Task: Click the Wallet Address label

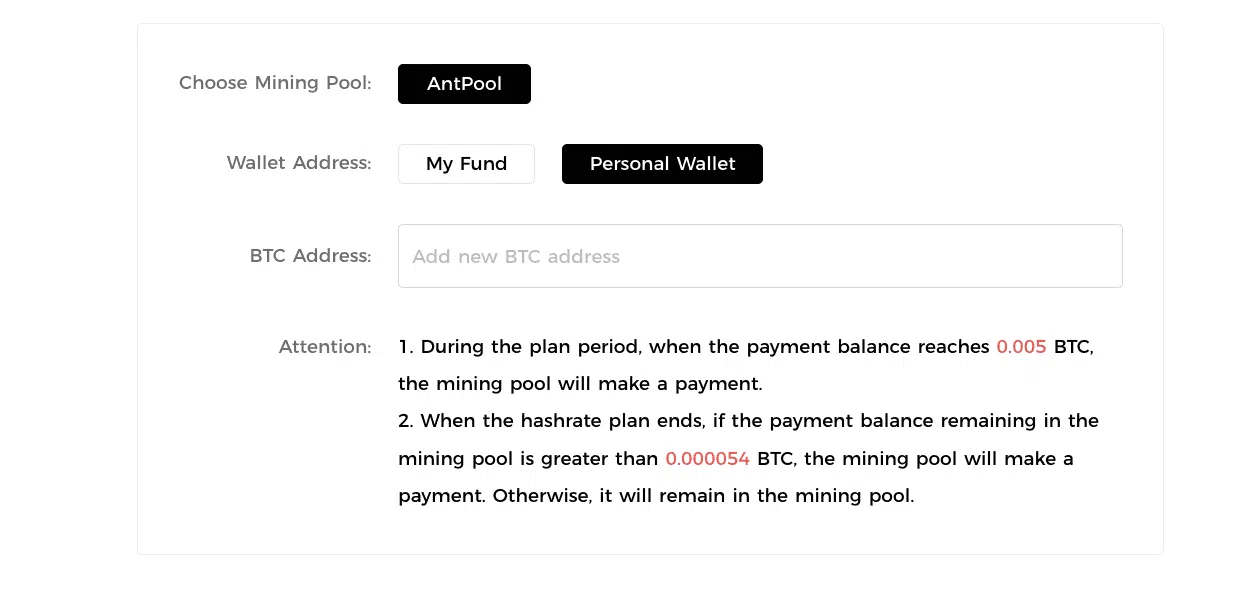Action: point(299,163)
